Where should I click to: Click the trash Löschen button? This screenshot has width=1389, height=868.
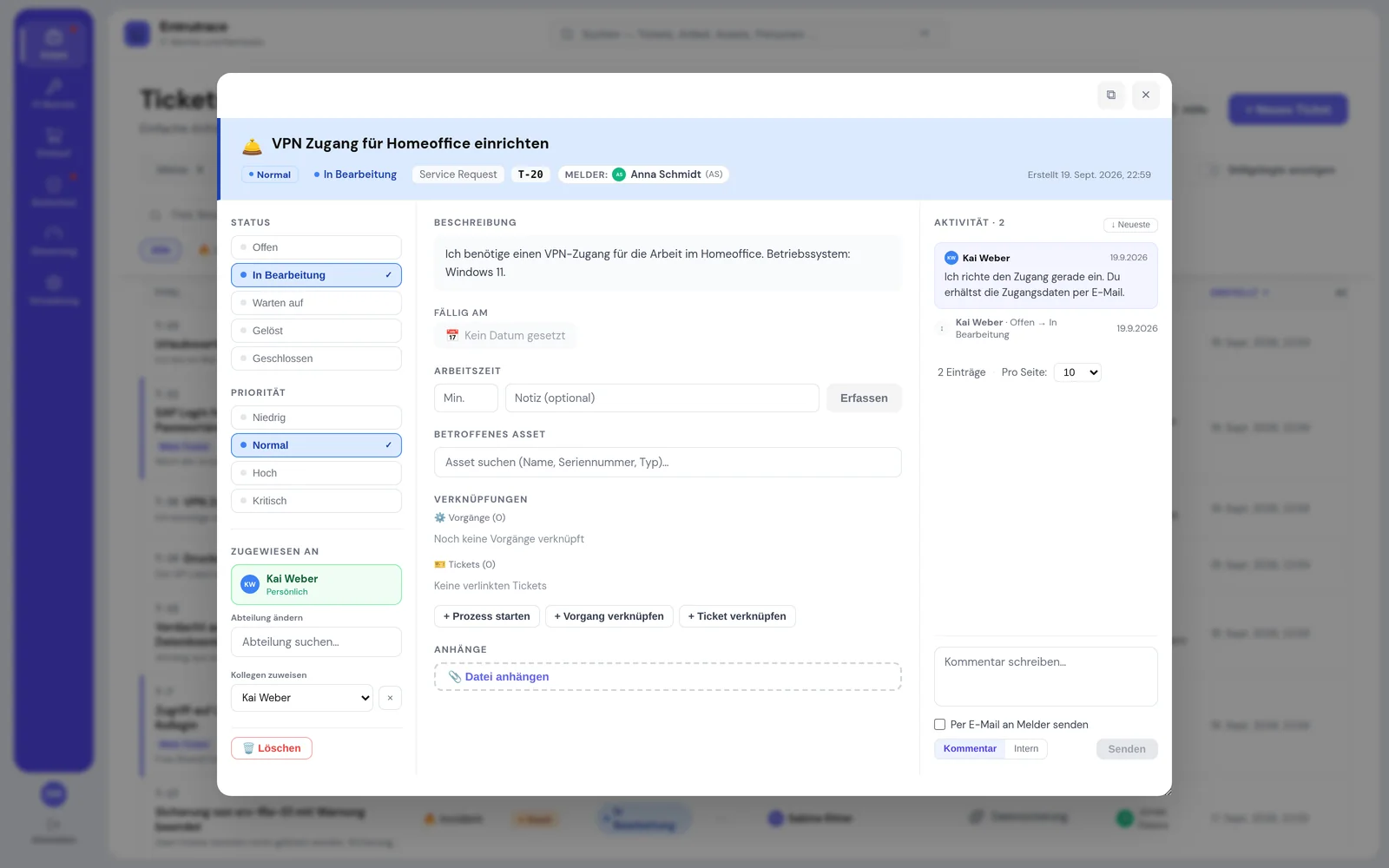click(272, 748)
